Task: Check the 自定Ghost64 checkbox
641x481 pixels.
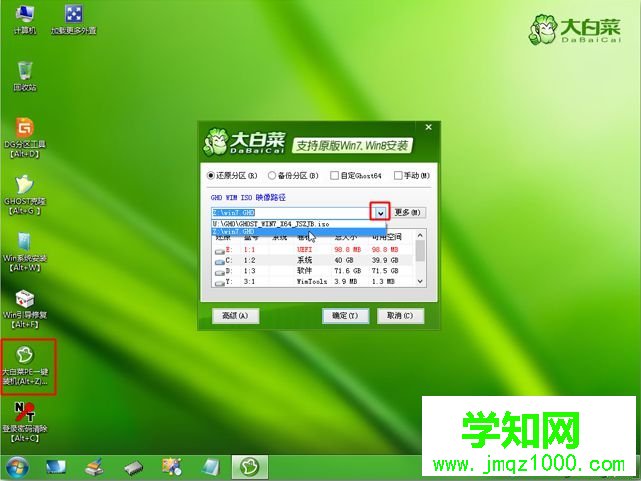Action: click(x=356, y=176)
